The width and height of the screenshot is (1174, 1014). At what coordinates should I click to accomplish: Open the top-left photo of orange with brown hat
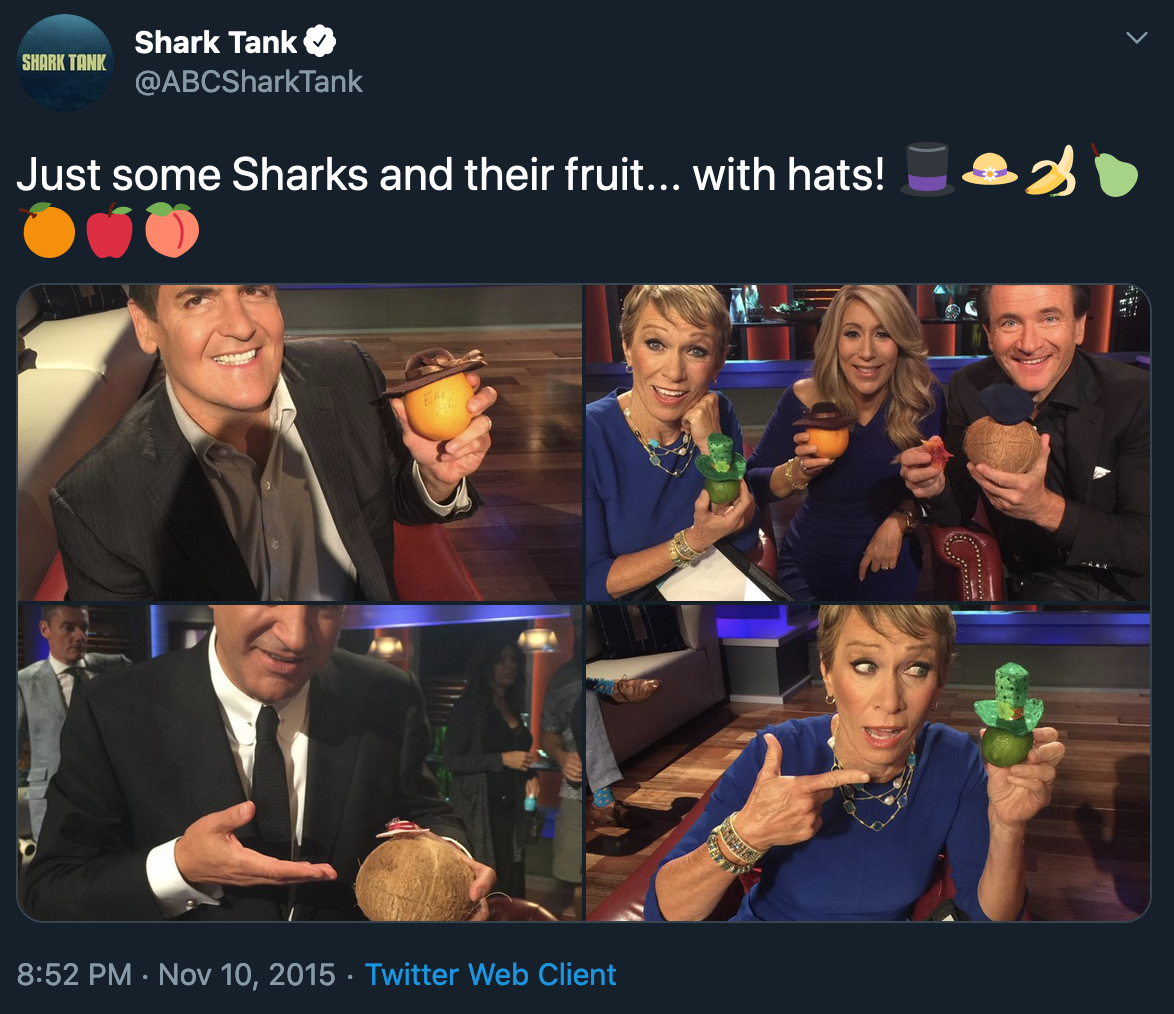click(300, 443)
